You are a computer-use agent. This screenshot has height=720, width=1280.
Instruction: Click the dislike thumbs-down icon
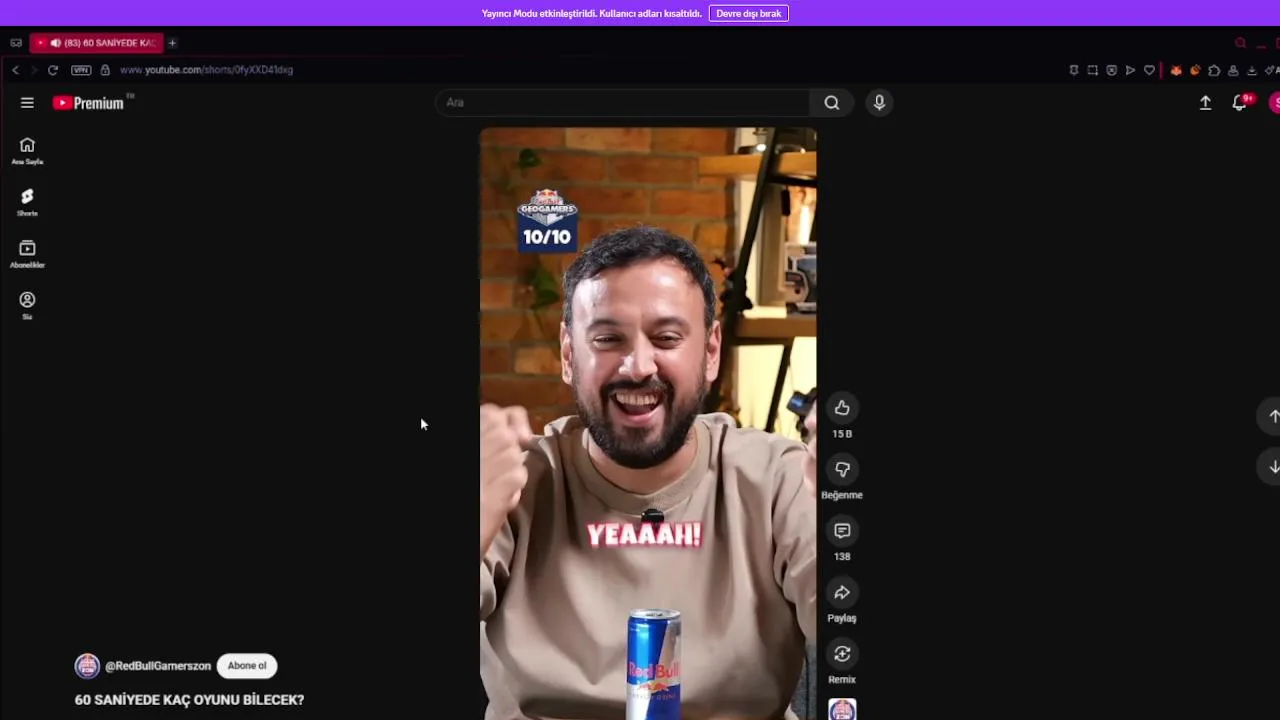coord(842,469)
